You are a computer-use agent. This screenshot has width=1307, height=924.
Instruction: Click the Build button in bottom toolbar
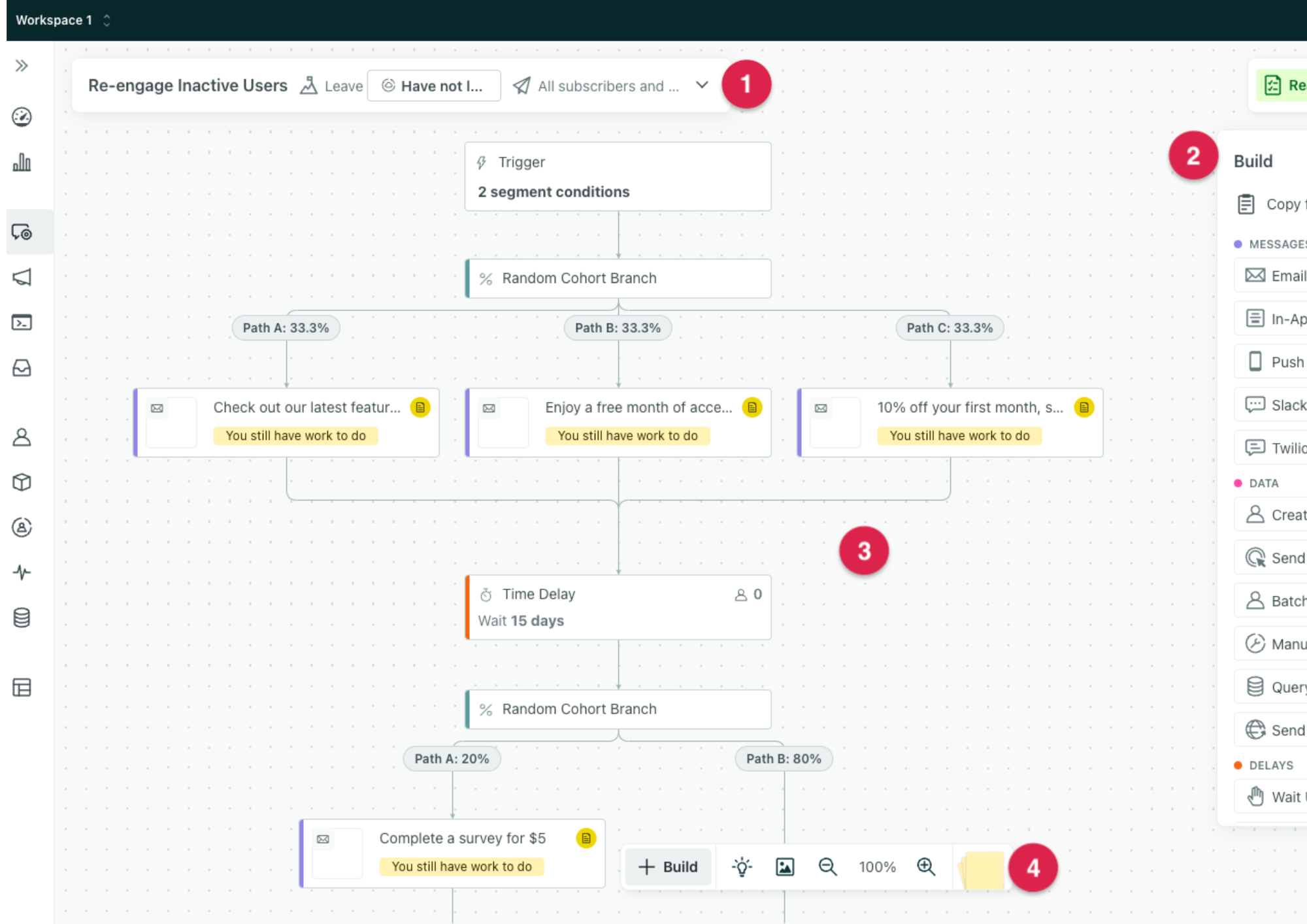667,866
